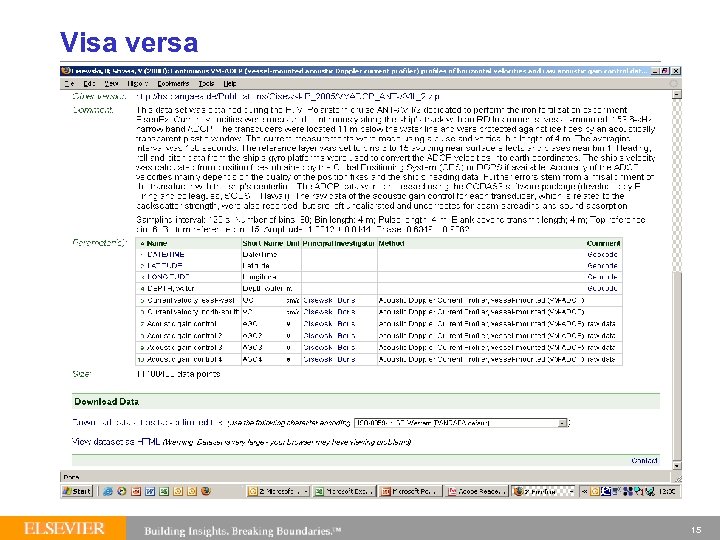Launch Internet Explorer from quick launch

tap(108, 491)
